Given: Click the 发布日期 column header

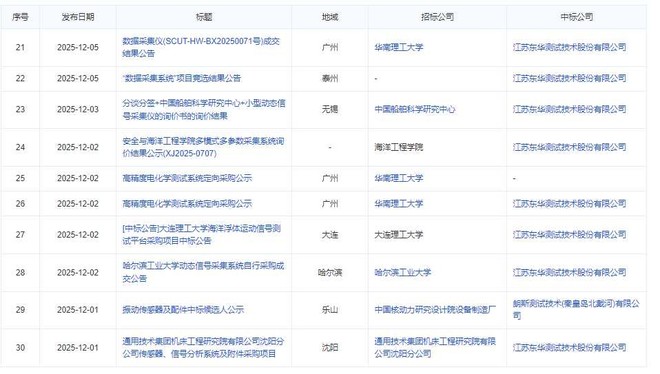Looking at the screenshot, I should pyautogui.click(x=78, y=17).
